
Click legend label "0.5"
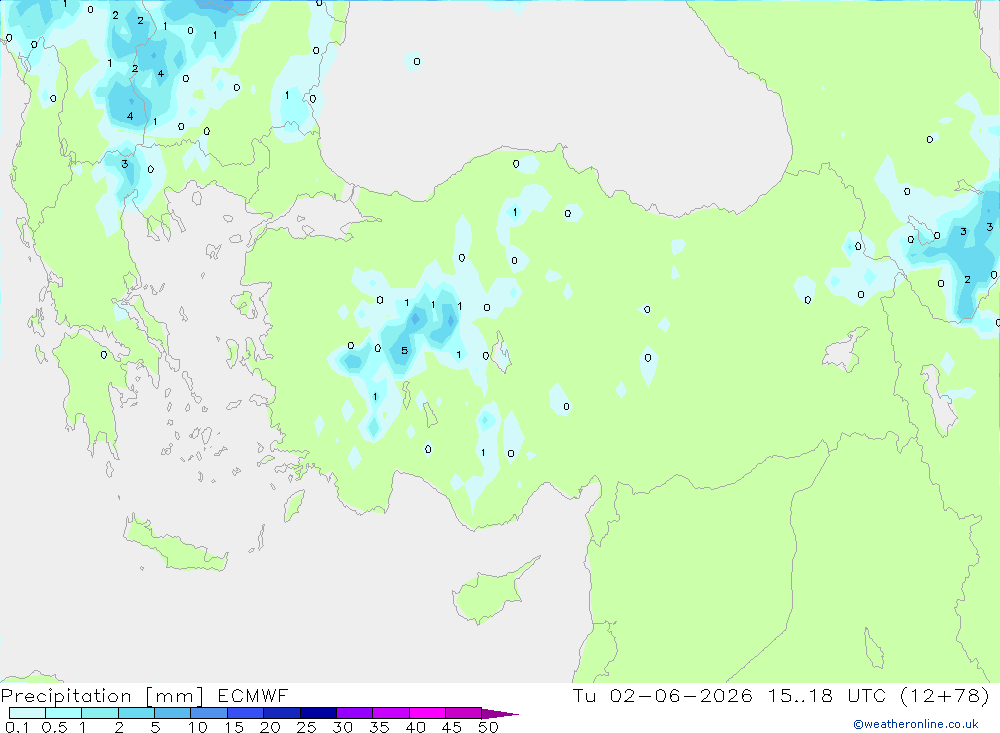(54, 727)
